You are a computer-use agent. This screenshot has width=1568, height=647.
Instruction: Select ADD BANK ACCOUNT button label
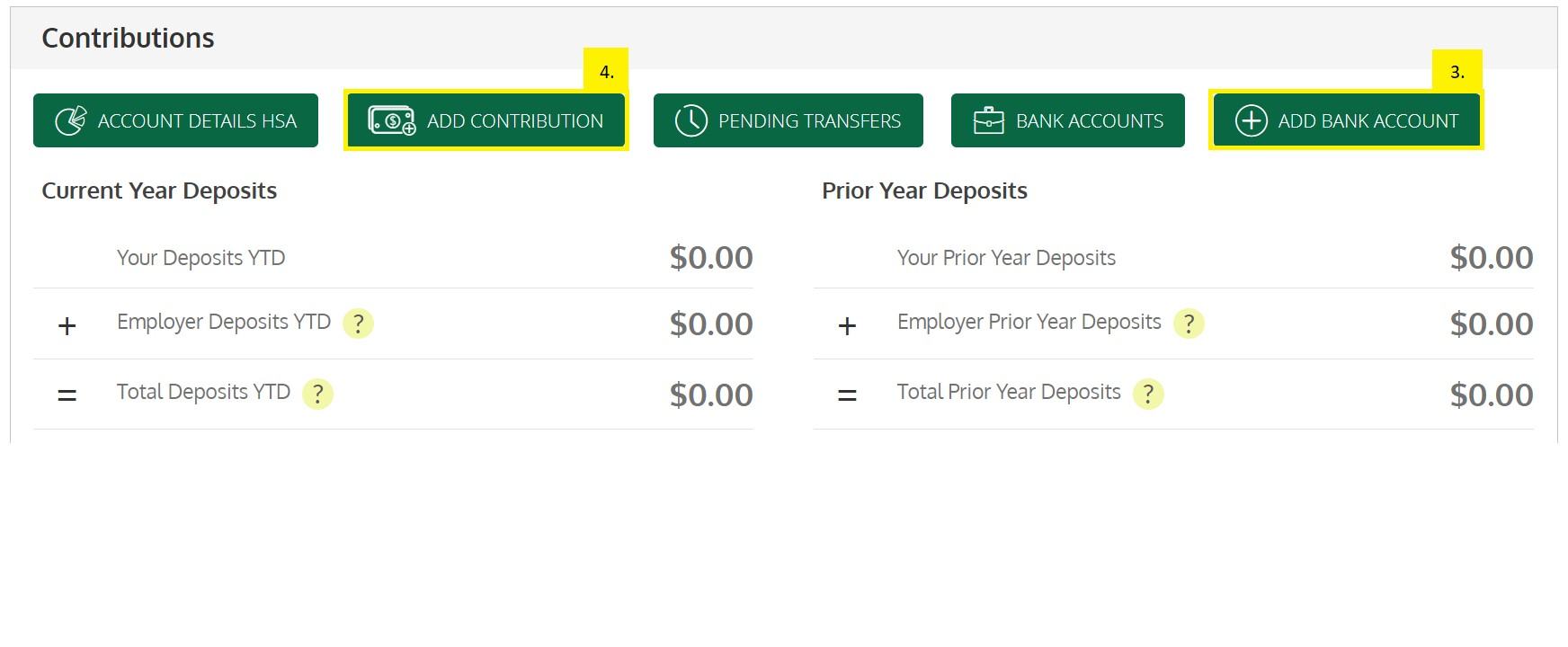pos(1368,121)
